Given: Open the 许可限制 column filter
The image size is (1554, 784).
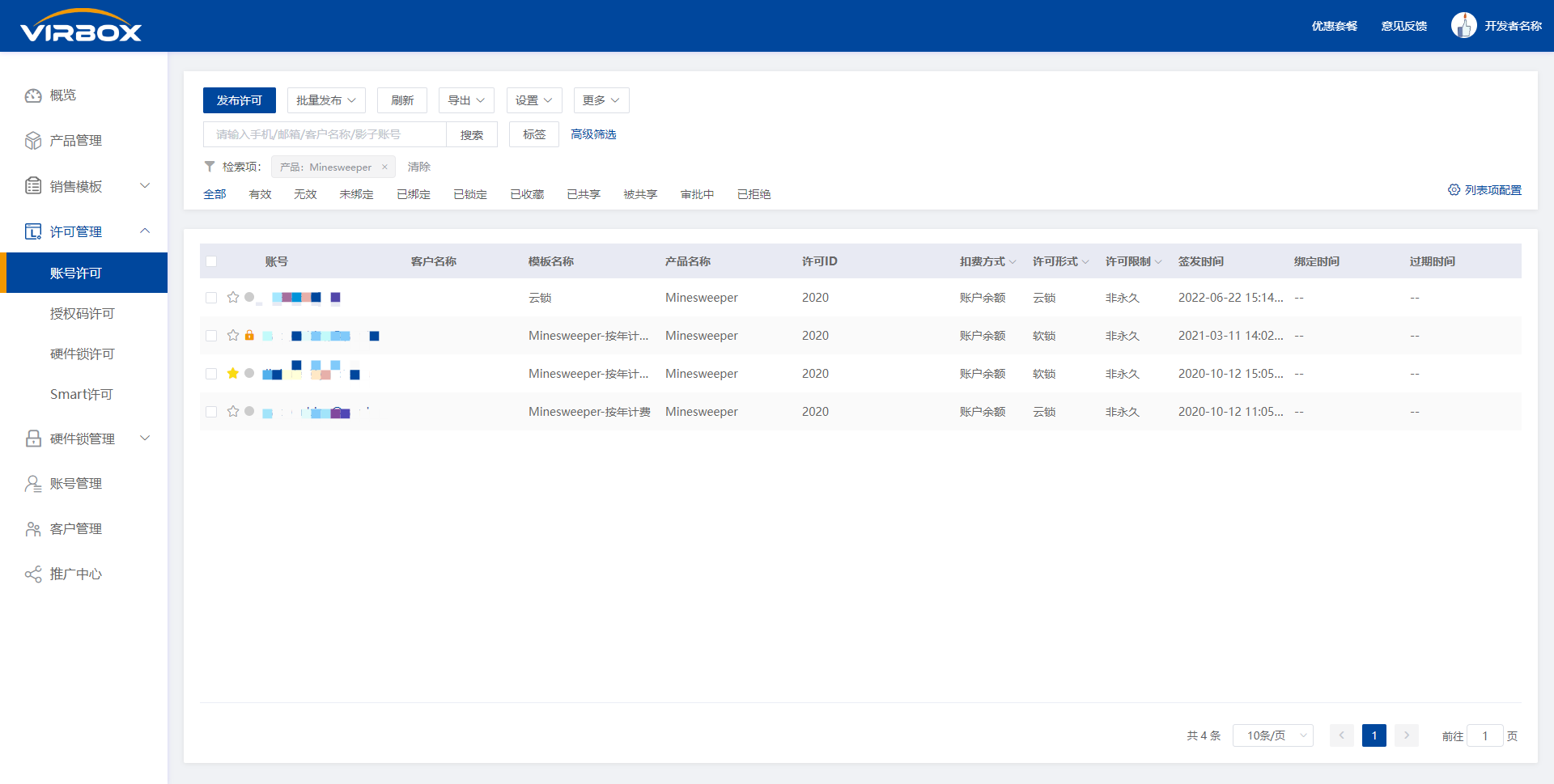Looking at the screenshot, I should [x=1158, y=261].
